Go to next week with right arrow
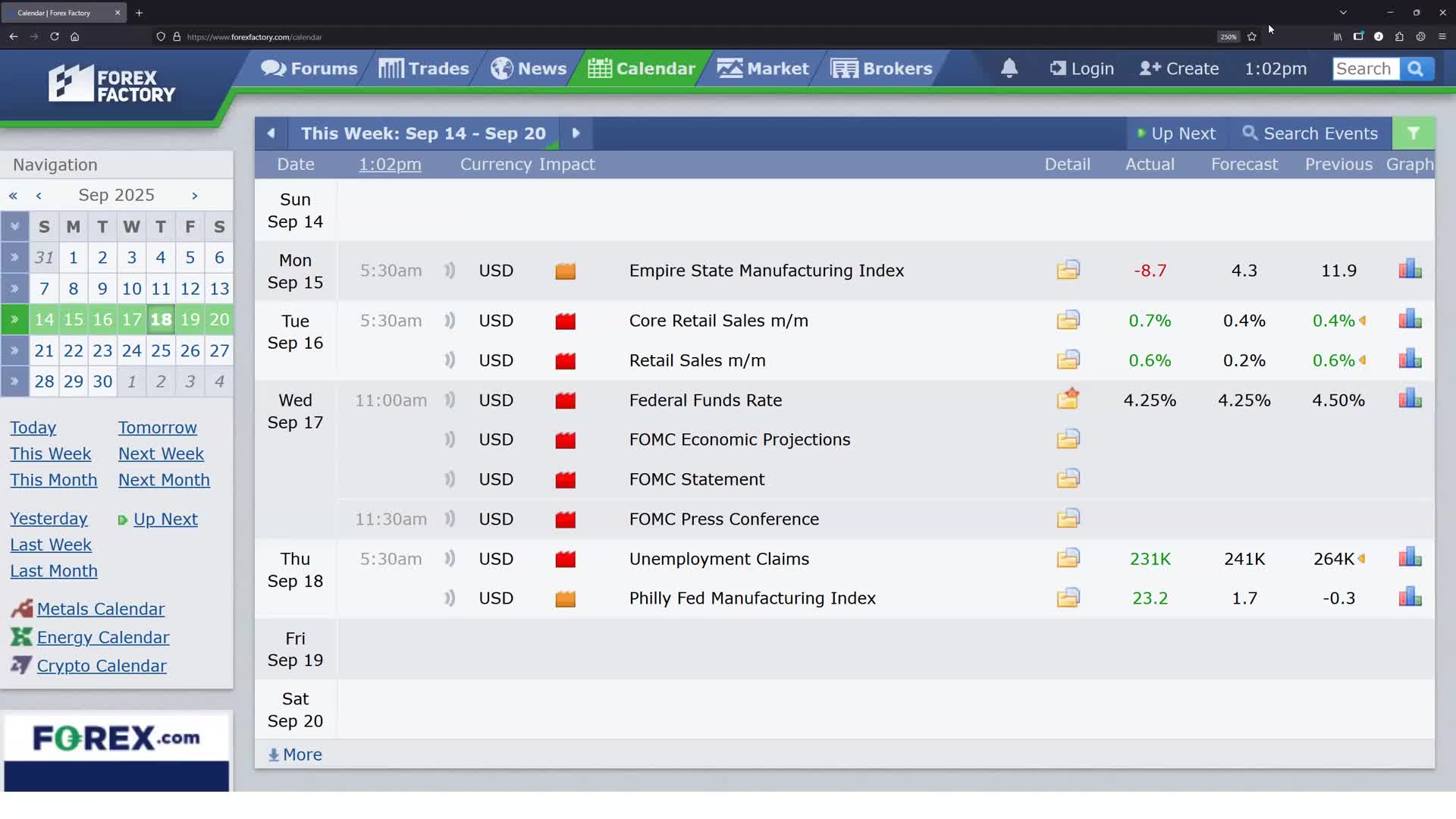This screenshot has width=1456, height=819. (576, 133)
